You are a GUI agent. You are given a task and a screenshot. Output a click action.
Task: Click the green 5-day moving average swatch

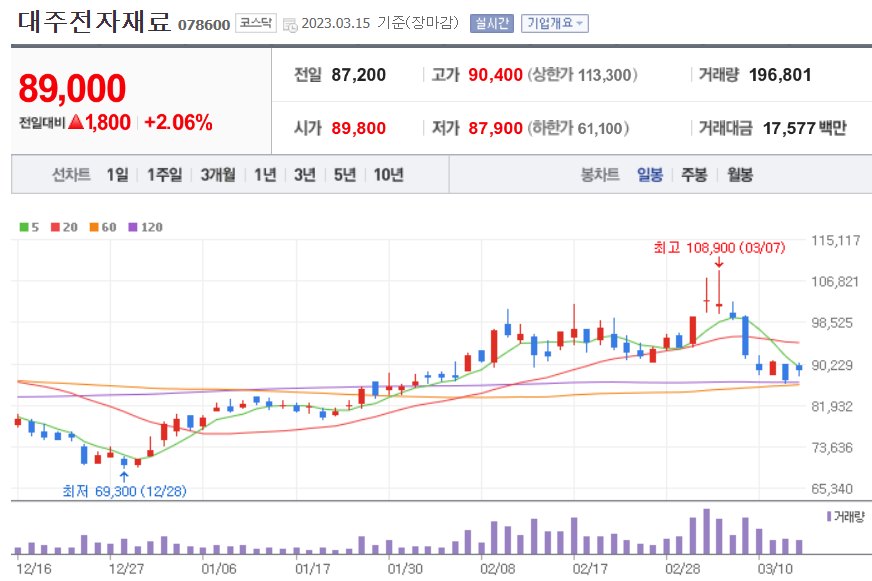click(x=24, y=227)
